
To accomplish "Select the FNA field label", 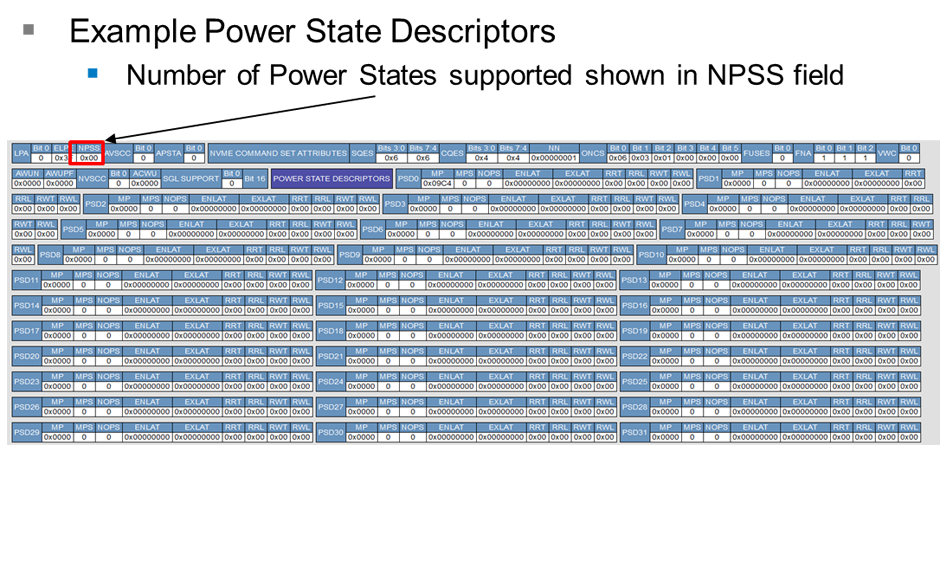I will pyautogui.click(x=804, y=153).
